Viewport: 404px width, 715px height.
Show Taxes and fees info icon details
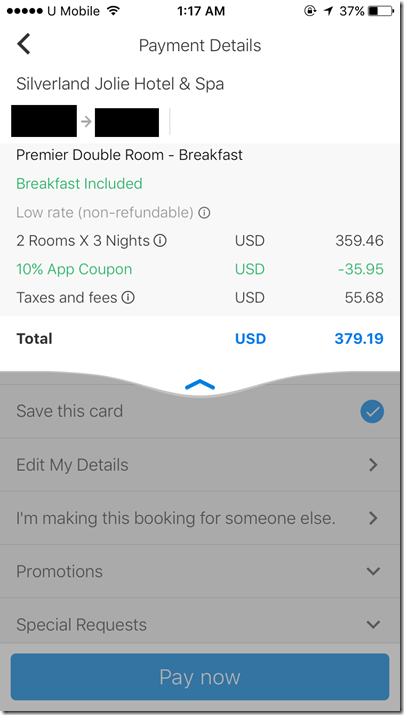(129, 298)
